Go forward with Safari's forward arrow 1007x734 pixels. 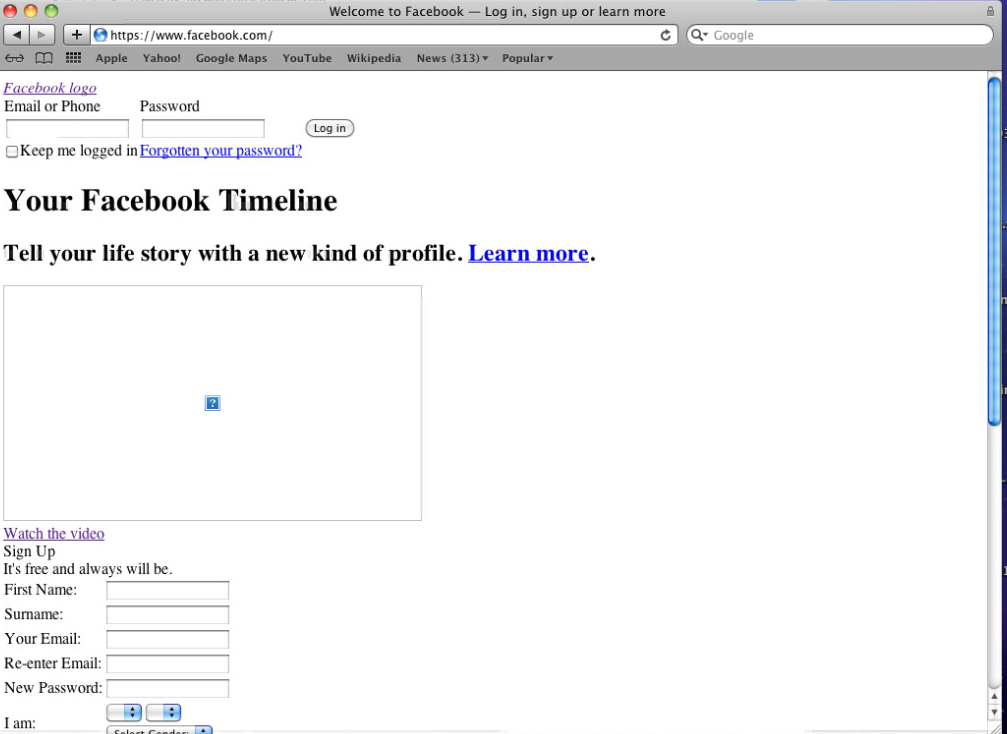[42, 35]
